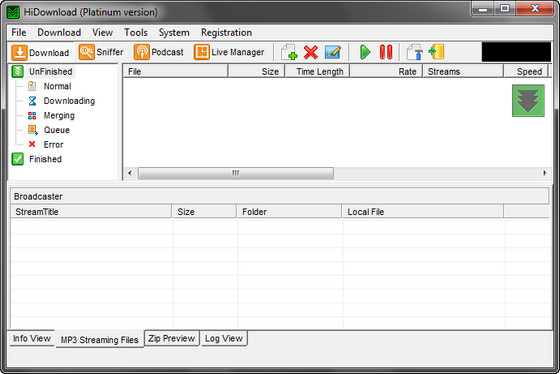Maximize the HiDownload window
This screenshot has width=560, height=374.
coord(504,9)
